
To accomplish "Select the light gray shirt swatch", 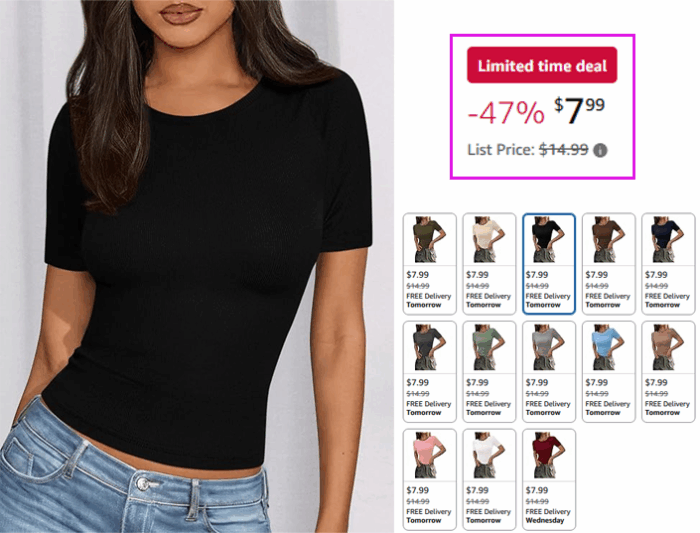I will click(x=549, y=371).
